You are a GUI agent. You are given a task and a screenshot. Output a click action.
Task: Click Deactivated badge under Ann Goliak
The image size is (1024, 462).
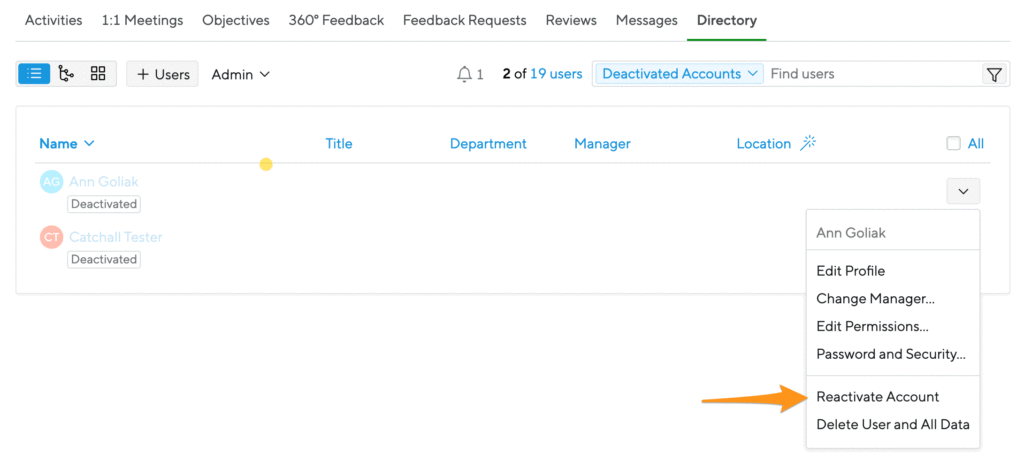point(104,204)
